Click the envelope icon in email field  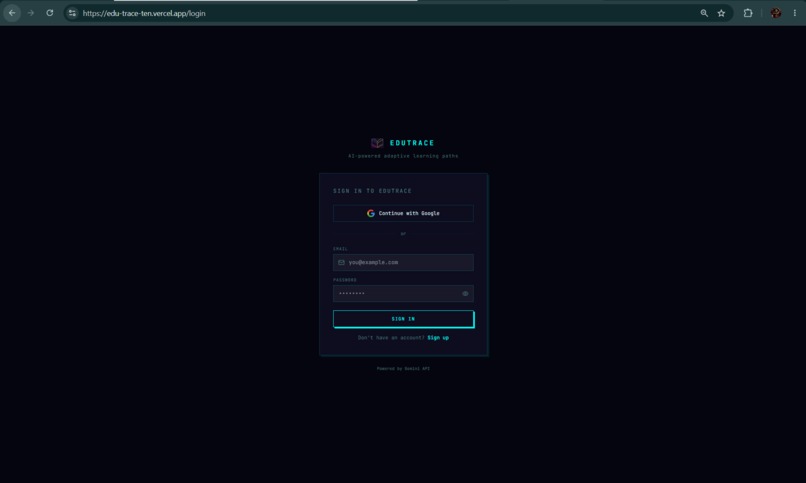click(x=341, y=263)
